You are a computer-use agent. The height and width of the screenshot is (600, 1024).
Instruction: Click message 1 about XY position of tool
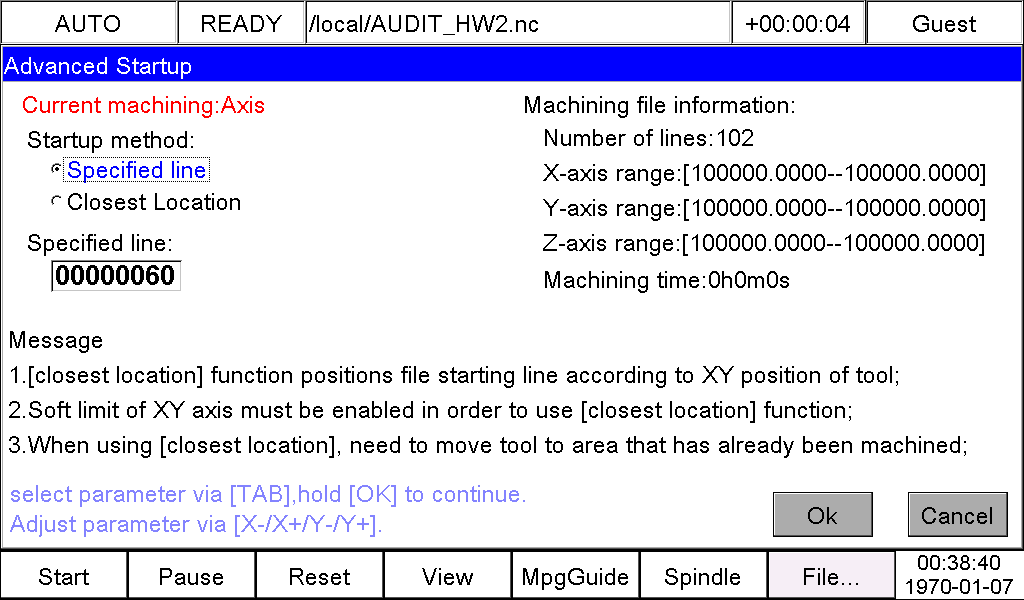click(x=455, y=375)
